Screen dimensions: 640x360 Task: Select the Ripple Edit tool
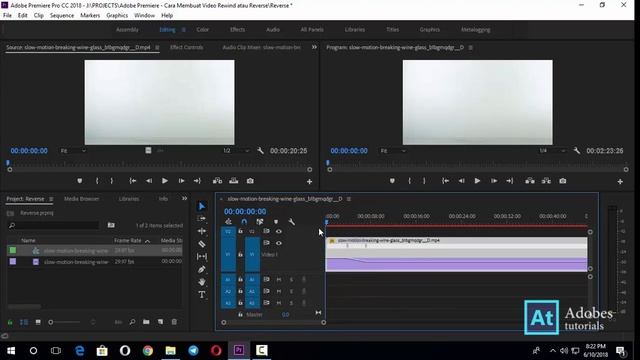point(202,231)
